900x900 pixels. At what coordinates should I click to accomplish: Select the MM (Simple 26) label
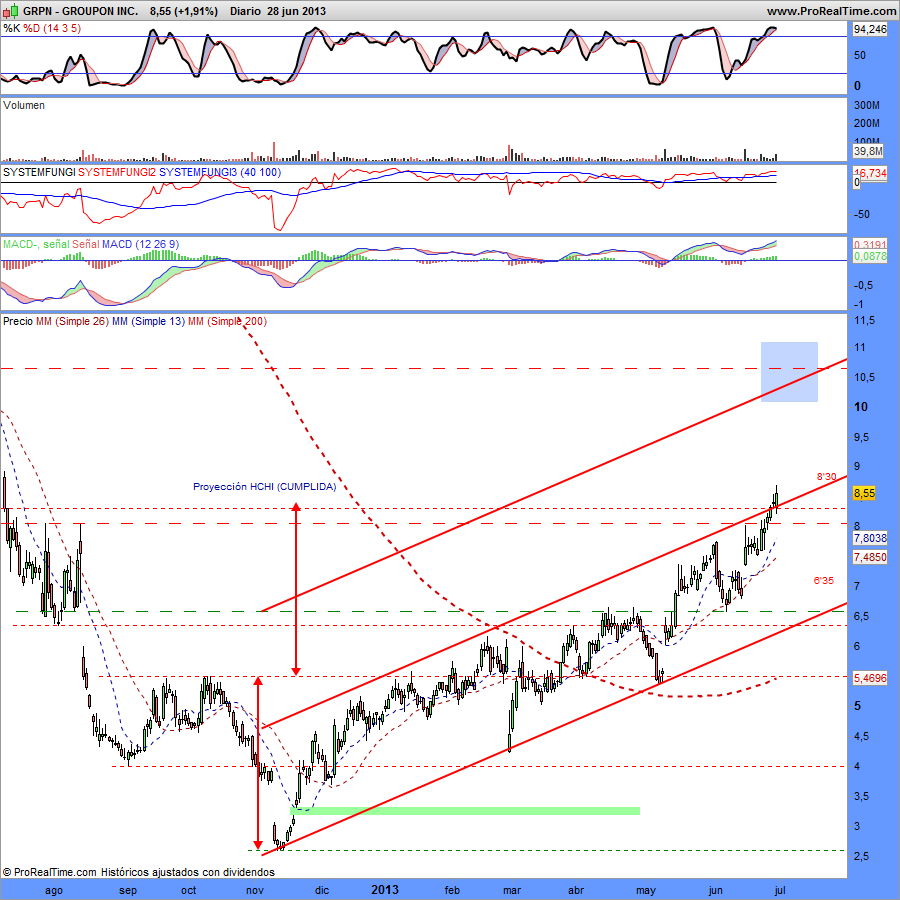pos(72,321)
